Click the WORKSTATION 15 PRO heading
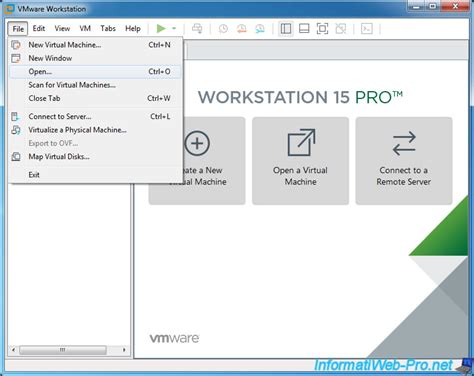This screenshot has height=376, width=474. pyautogui.click(x=300, y=97)
